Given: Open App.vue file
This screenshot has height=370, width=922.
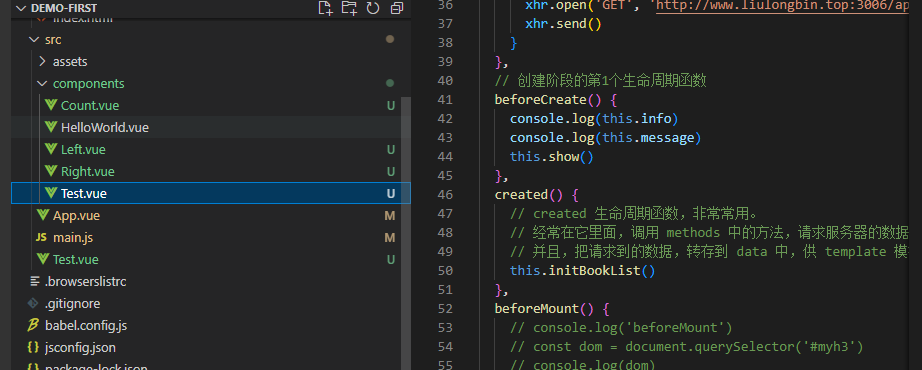Looking at the screenshot, I should pyautogui.click(x=76, y=216).
